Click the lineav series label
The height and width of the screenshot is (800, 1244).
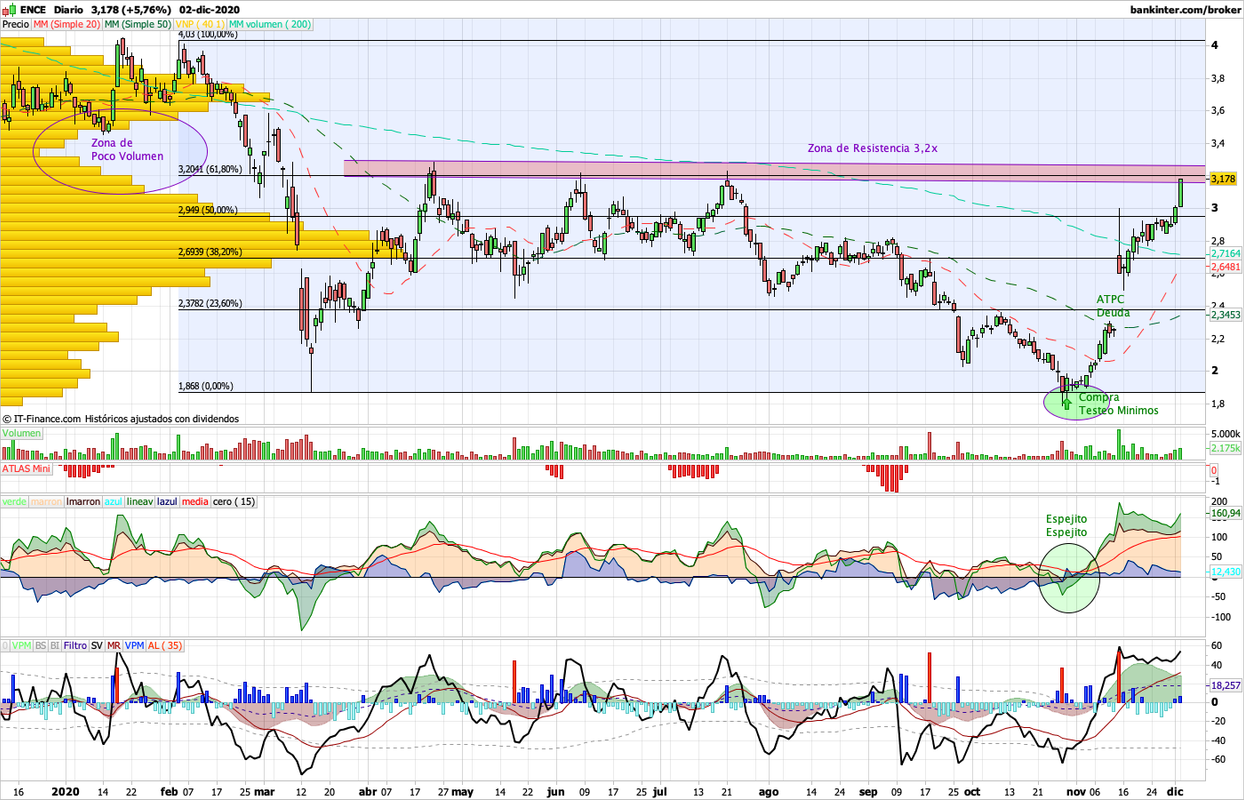[141, 501]
